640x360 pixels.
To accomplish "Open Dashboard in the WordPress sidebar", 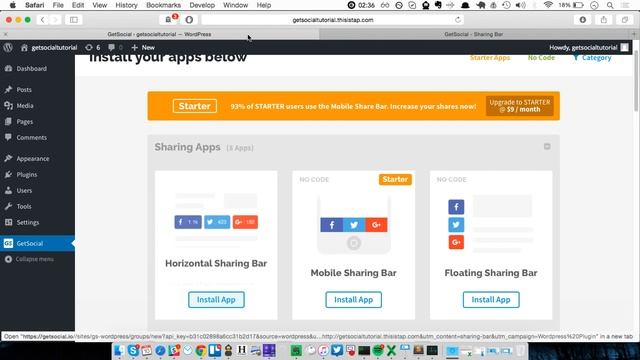I will 31,69.
